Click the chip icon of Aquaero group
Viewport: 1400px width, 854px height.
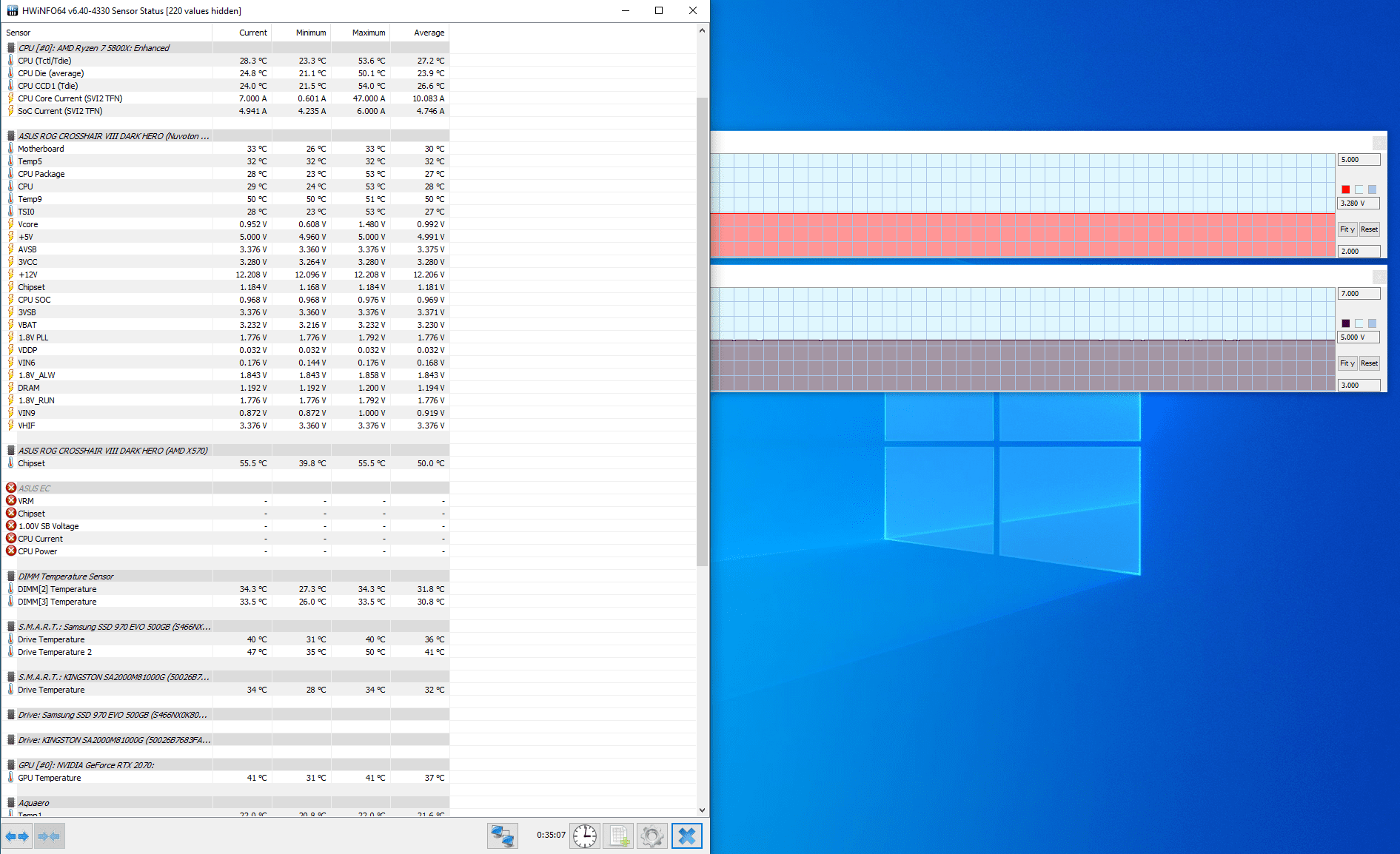point(11,803)
